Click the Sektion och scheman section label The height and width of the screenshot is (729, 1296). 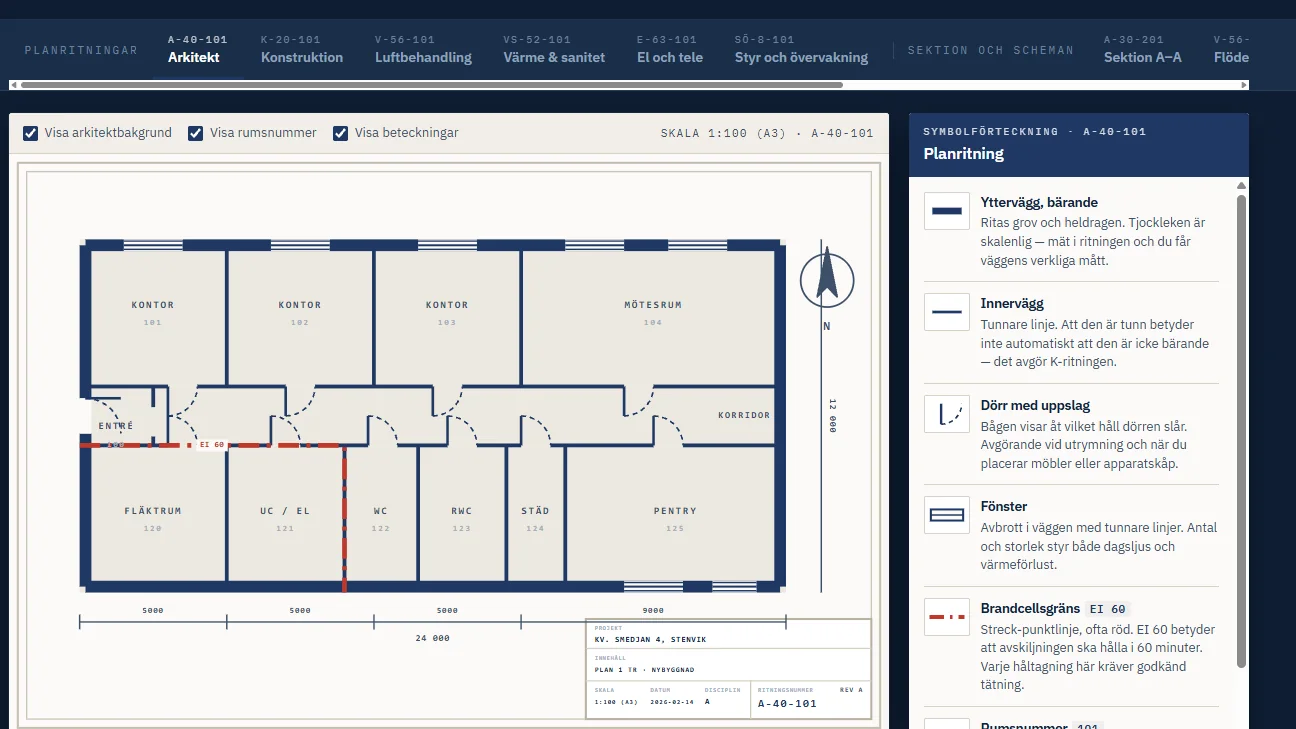990,50
